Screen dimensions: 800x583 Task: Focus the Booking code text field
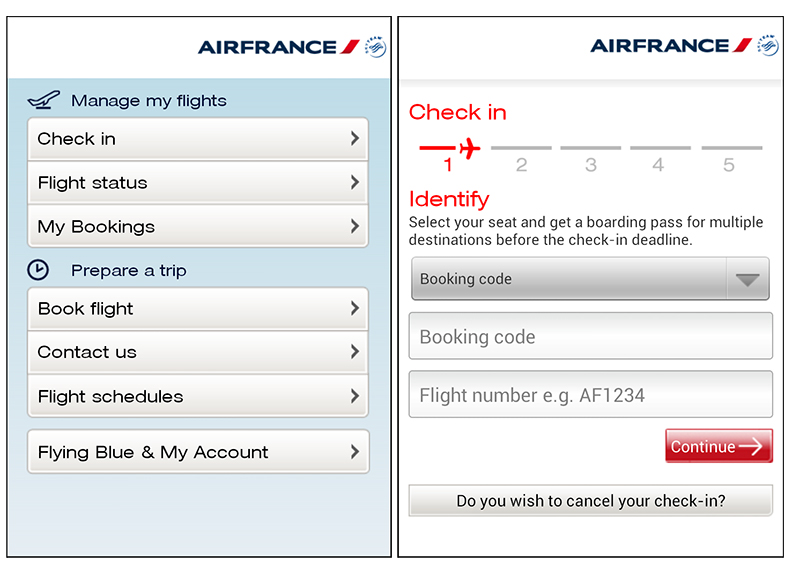coord(590,337)
